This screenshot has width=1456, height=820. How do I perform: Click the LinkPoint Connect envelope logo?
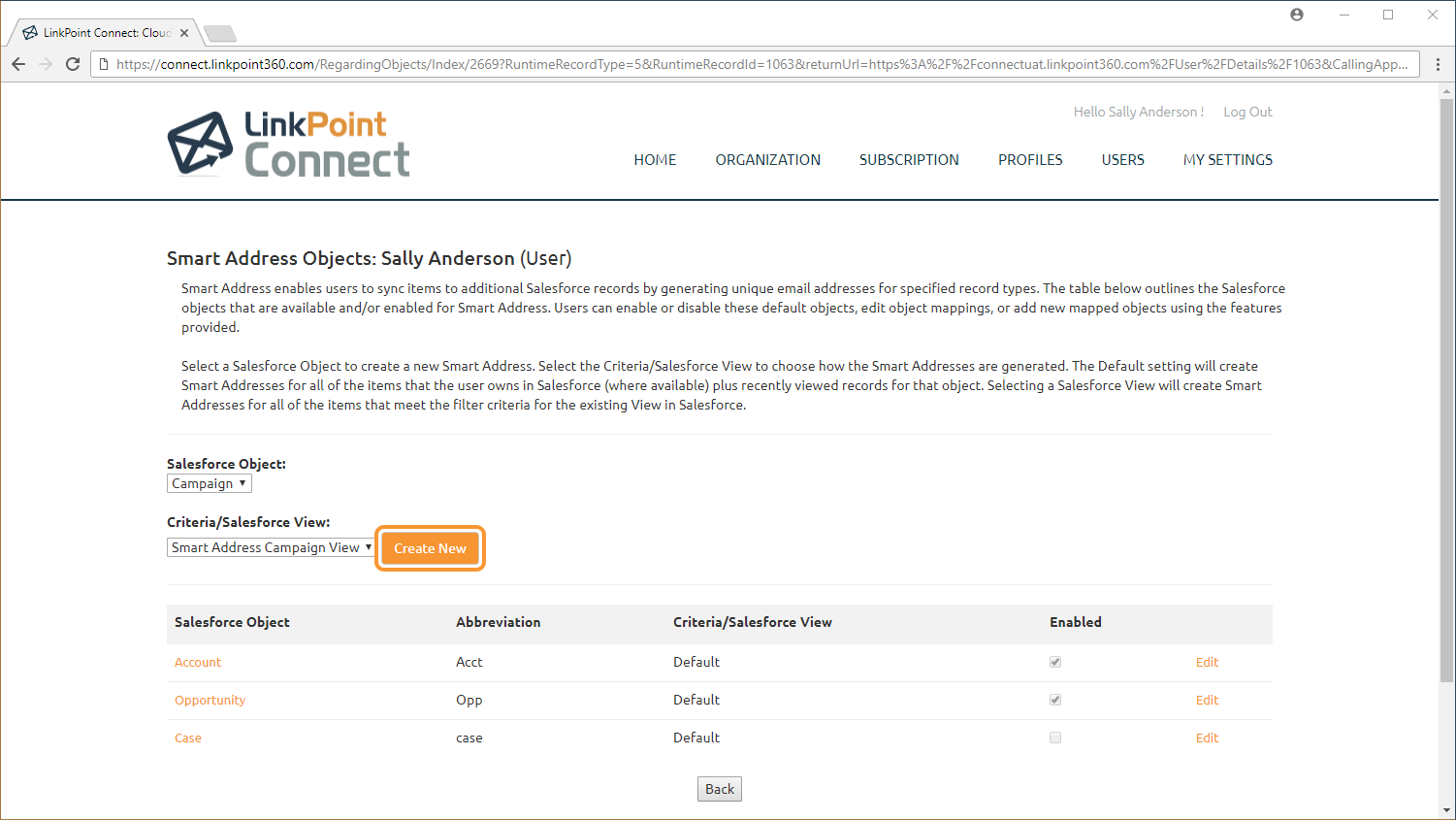[x=201, y=144]
